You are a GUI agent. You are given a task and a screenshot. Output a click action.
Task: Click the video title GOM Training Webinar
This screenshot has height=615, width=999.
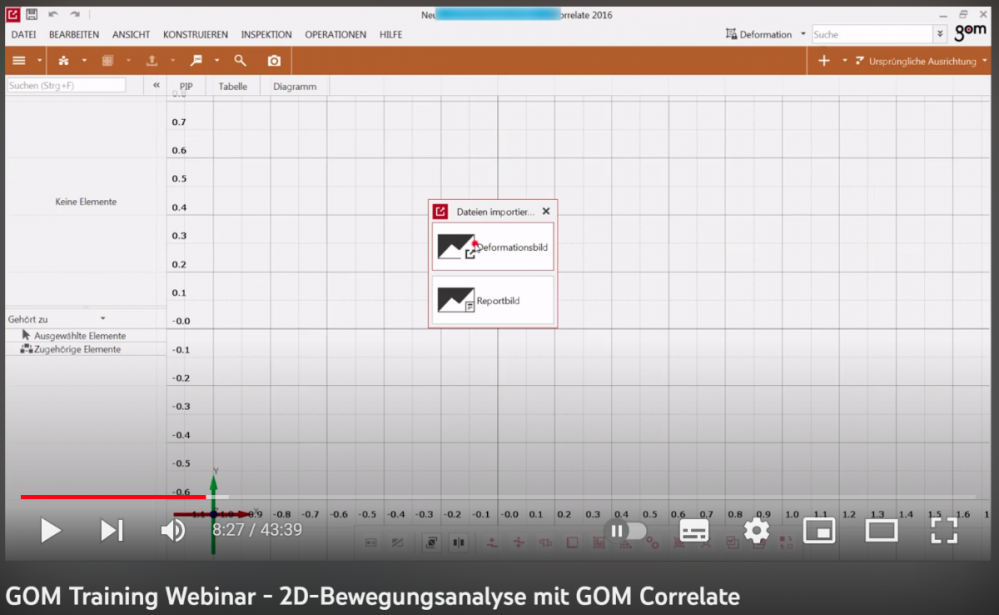coord(373,597)
